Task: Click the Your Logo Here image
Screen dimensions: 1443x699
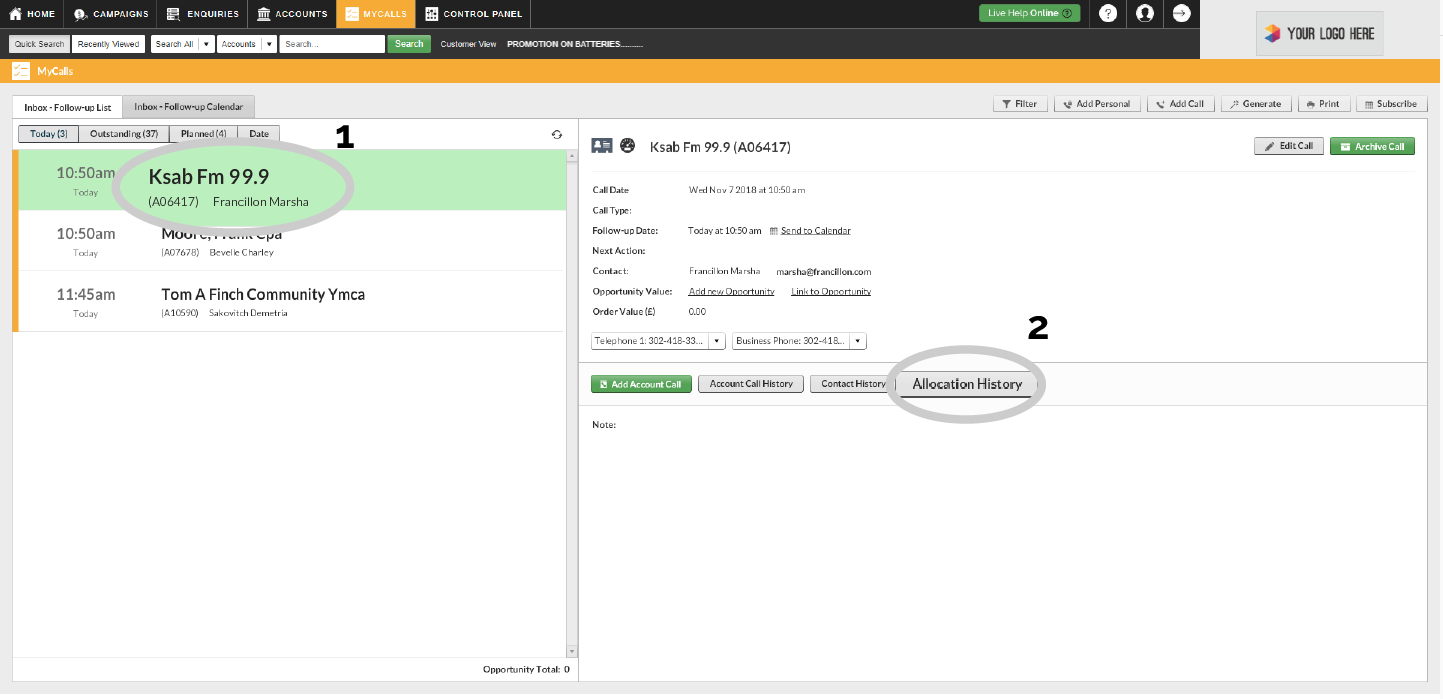Action: tap(1319, 33)
